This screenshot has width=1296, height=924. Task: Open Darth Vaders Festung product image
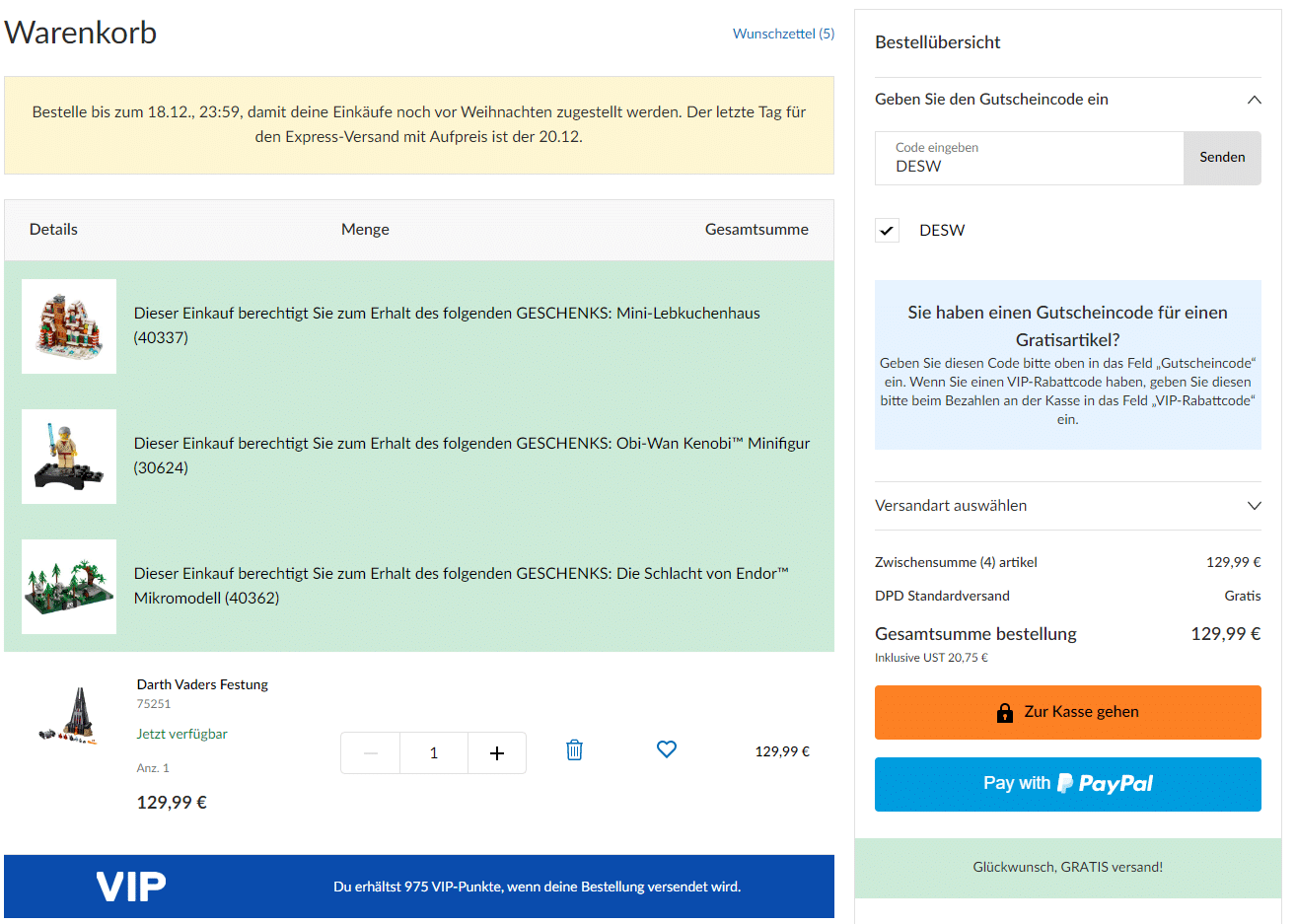(x=69, y=716)
